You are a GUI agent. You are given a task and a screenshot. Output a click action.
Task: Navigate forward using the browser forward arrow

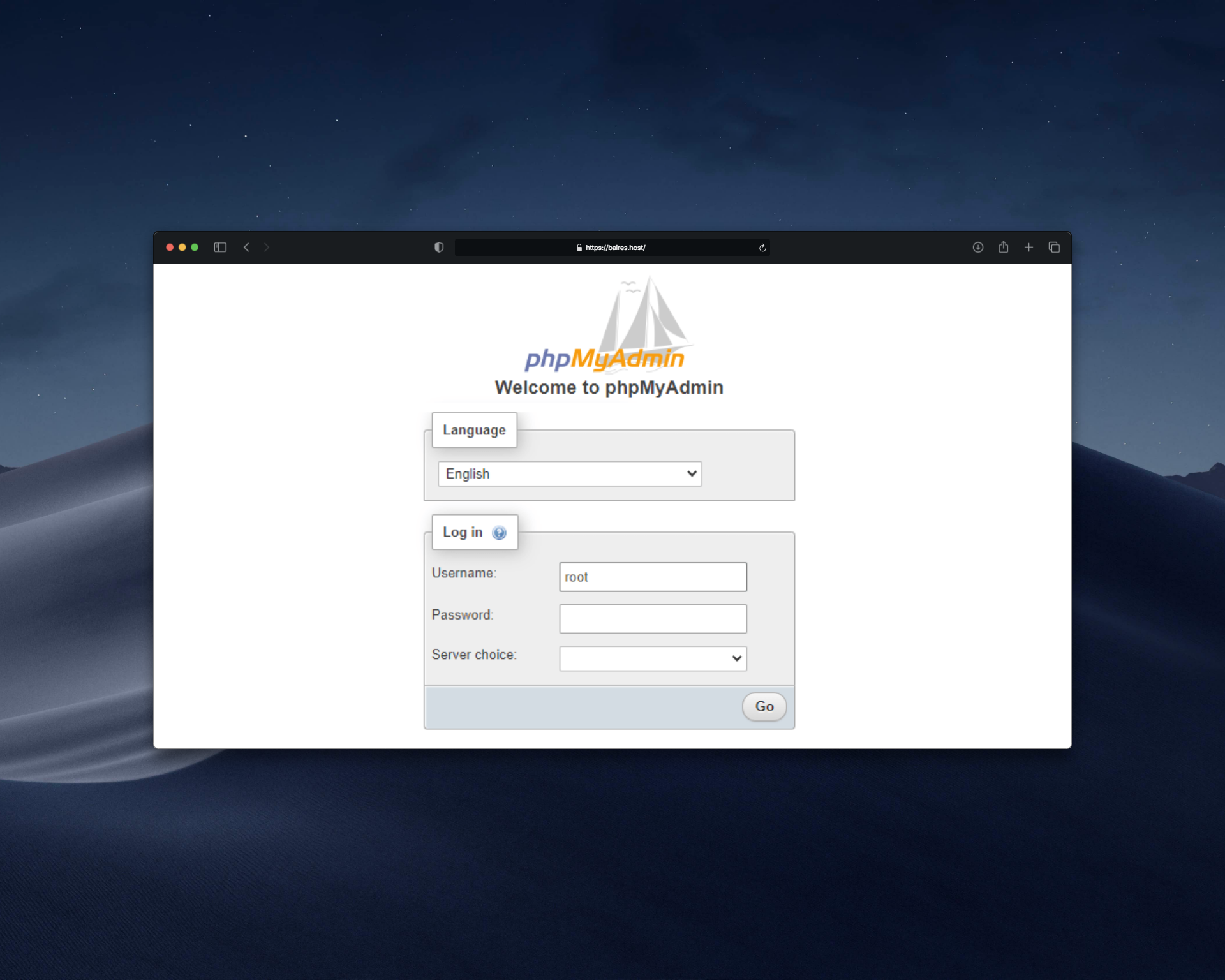267,248
